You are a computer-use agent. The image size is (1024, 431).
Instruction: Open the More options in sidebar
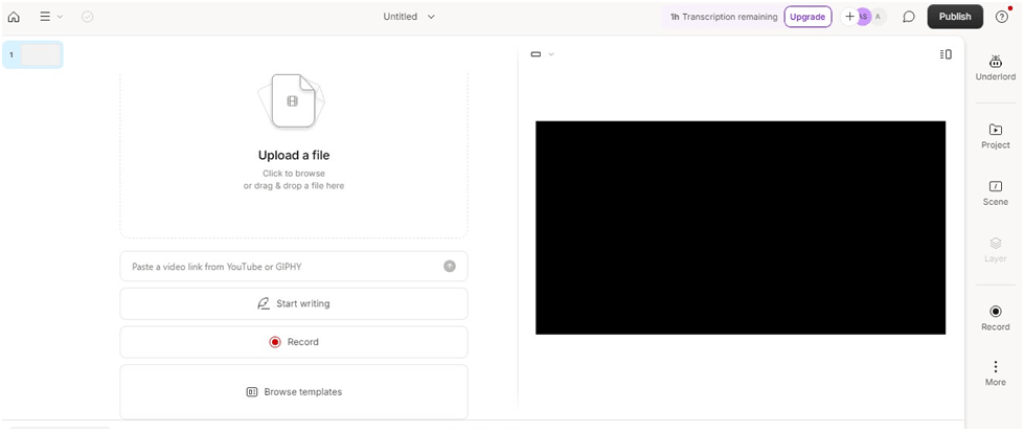pos(995,373)
